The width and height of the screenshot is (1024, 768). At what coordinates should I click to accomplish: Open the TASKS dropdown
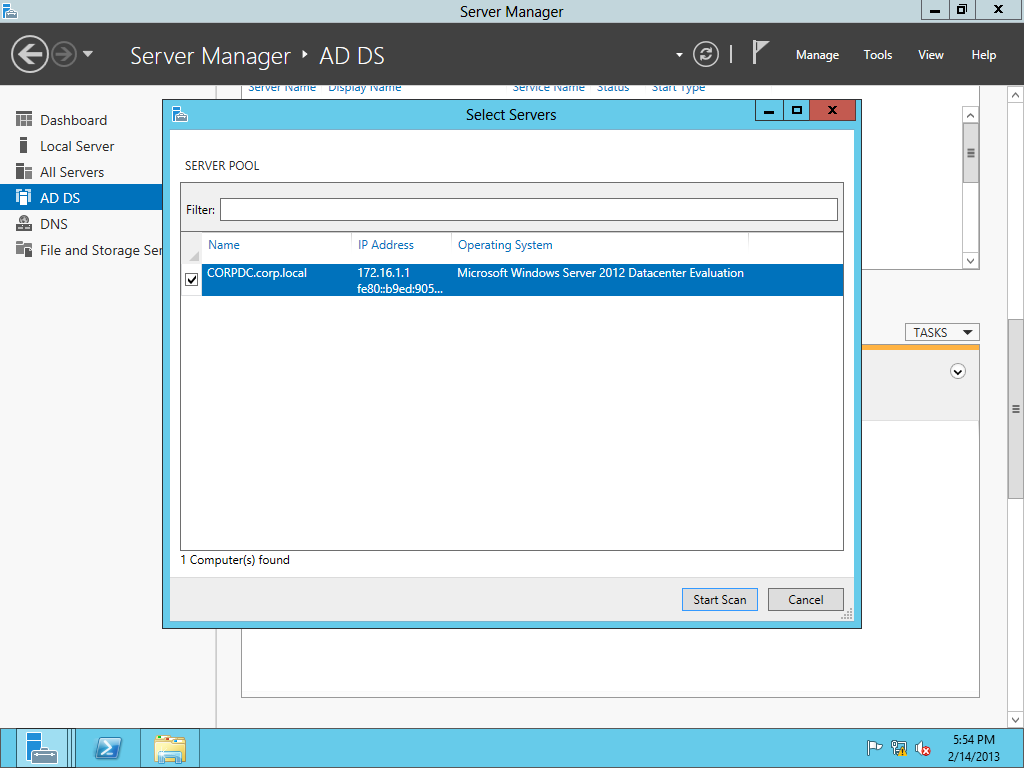click(x=942, y=332)
